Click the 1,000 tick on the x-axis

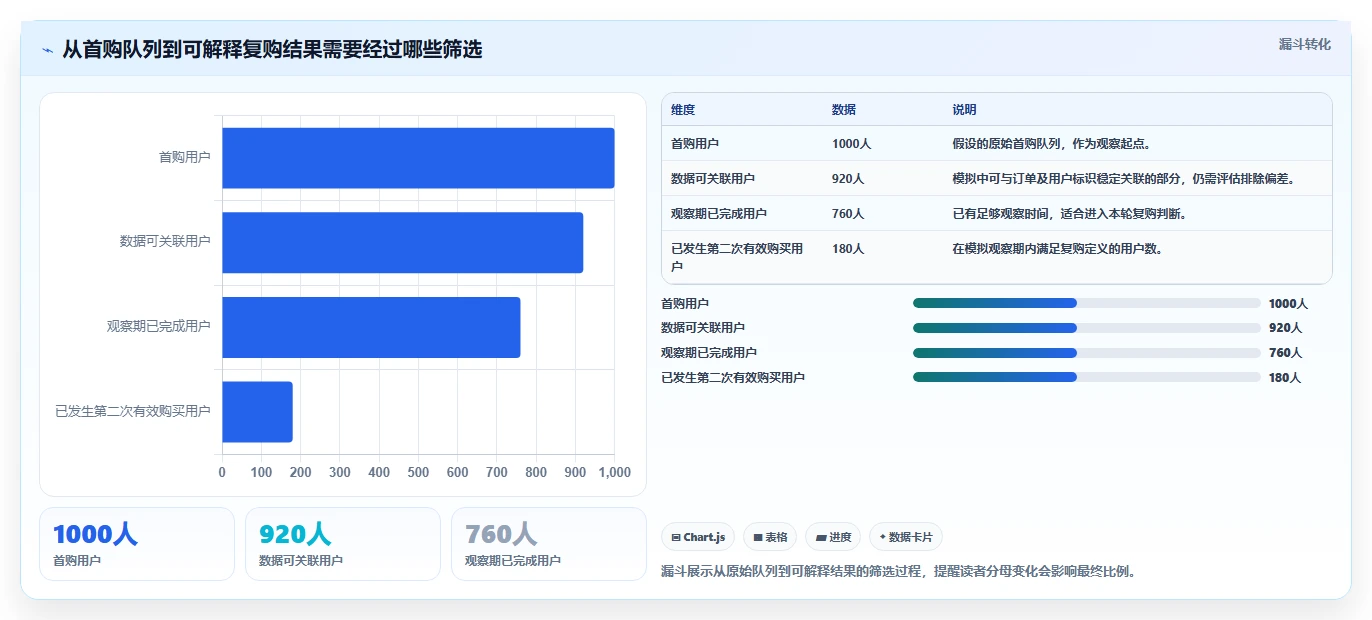point(614,472)
